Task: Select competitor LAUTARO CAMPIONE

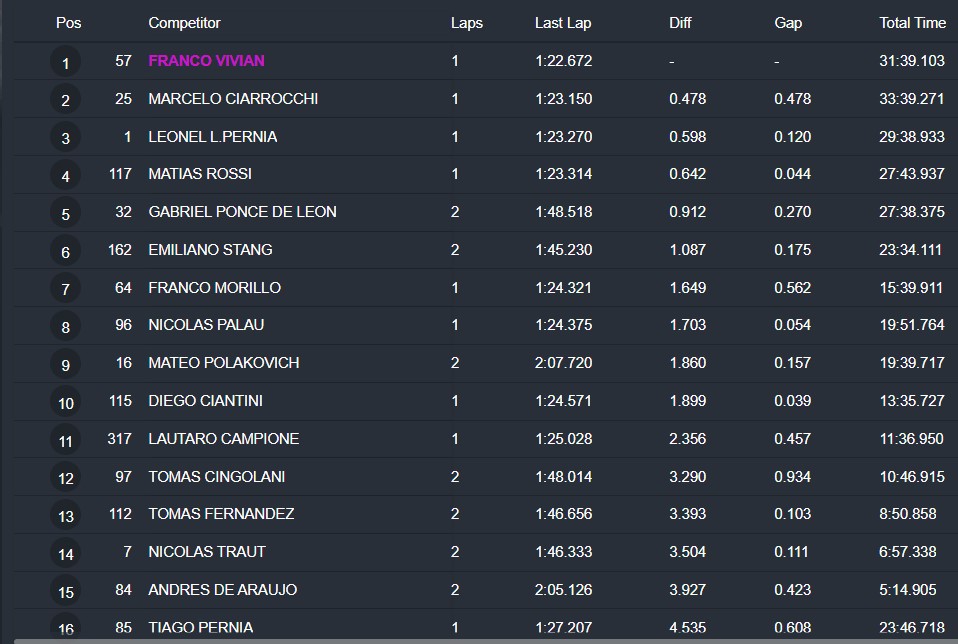Action: pos(223,438)
